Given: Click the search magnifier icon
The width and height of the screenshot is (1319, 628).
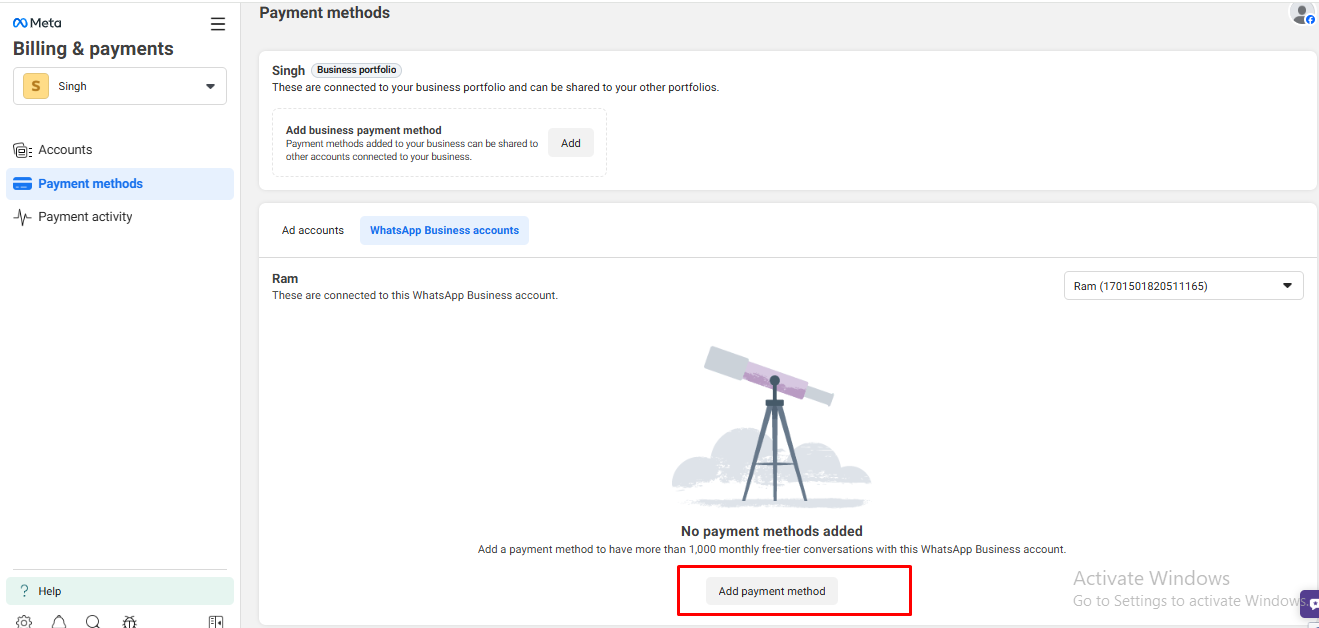Looking at the screenshot, I should [x=93, y=621].
